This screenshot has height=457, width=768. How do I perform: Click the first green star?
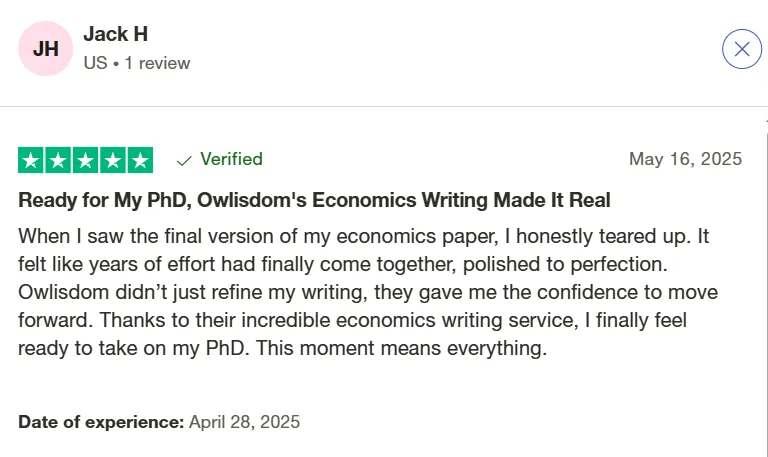31,160
